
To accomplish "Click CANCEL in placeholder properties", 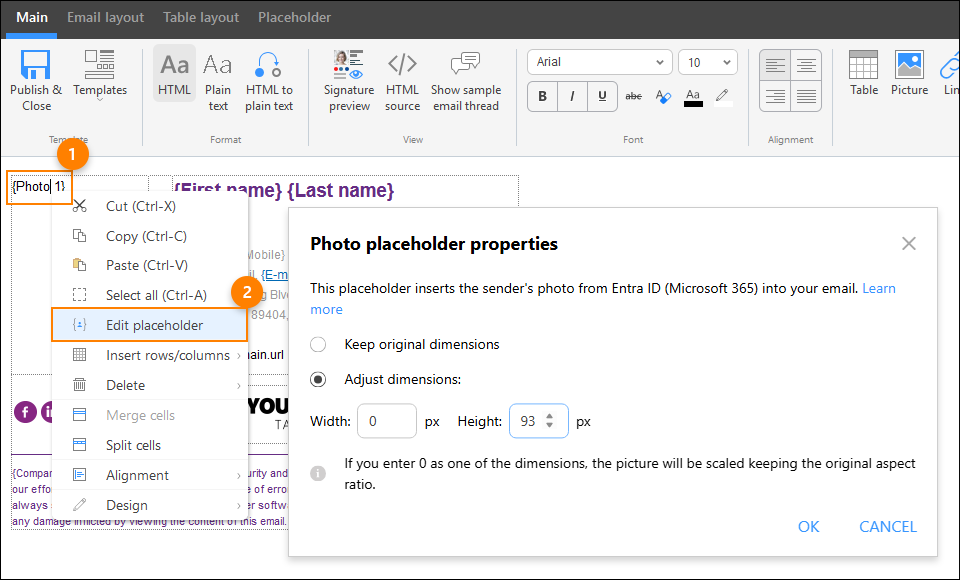I will tap(888, 527).
